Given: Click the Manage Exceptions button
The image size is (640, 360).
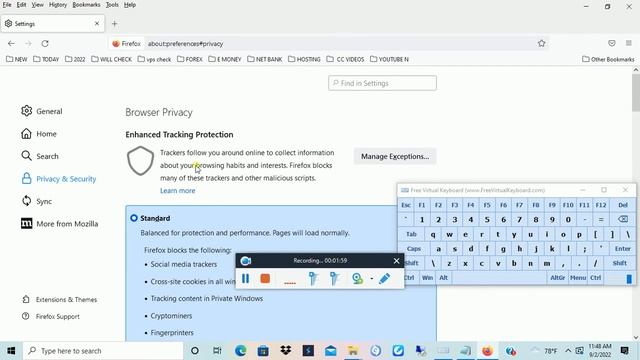Looking at the screenshot, I should coord(395,156).
